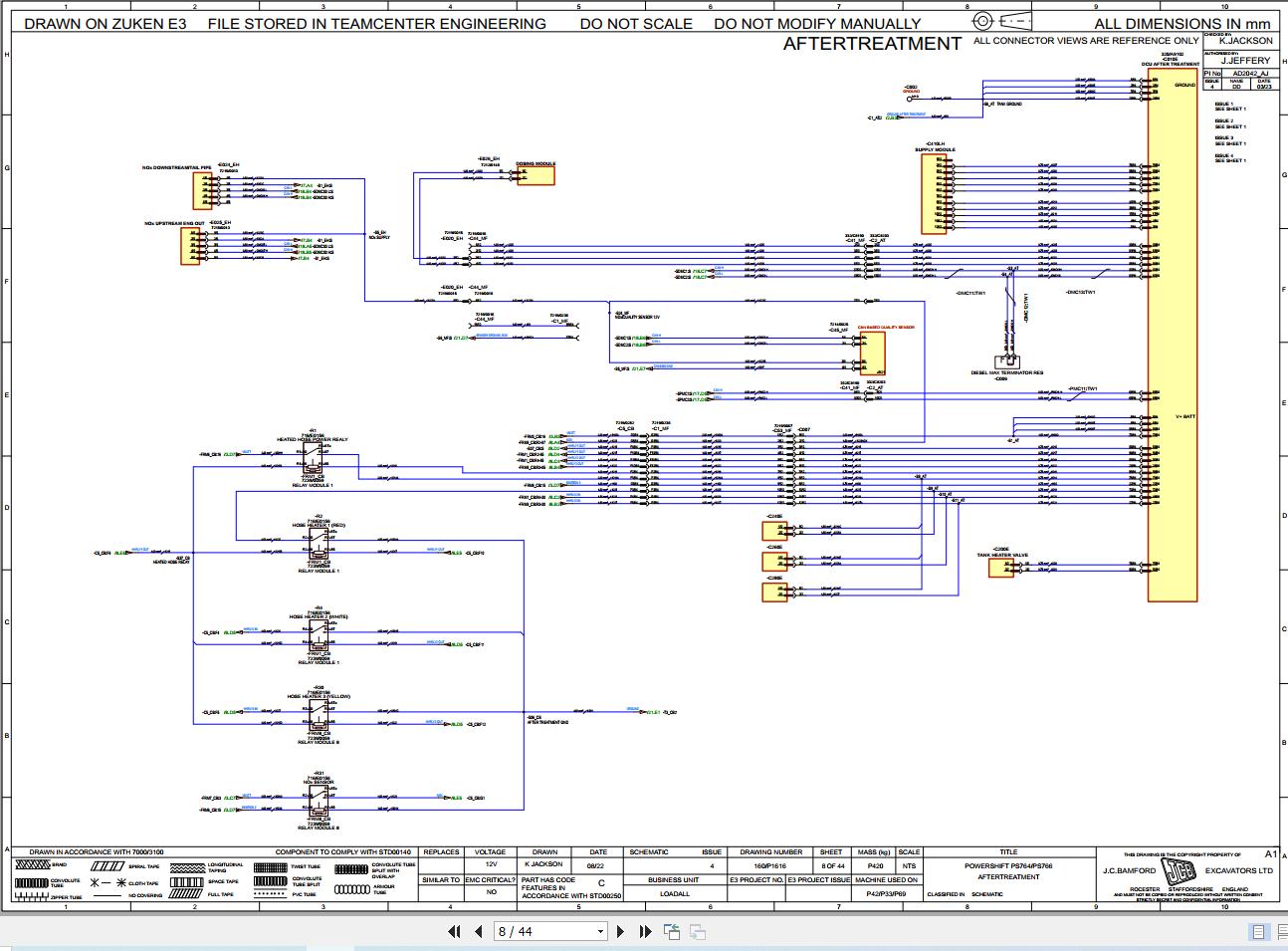Click the LOADALL business unit cell

(x=674, y=894)
